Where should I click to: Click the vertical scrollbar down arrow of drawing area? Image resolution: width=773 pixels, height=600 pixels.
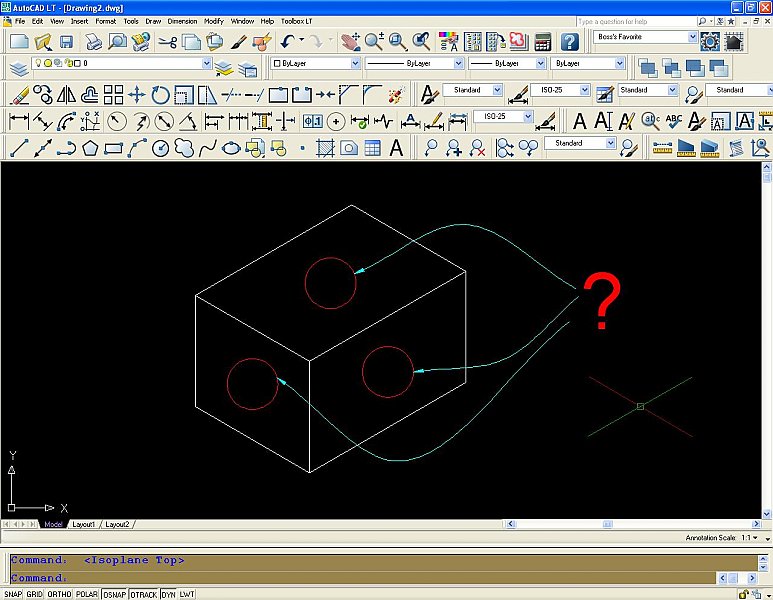click(767, 514)
